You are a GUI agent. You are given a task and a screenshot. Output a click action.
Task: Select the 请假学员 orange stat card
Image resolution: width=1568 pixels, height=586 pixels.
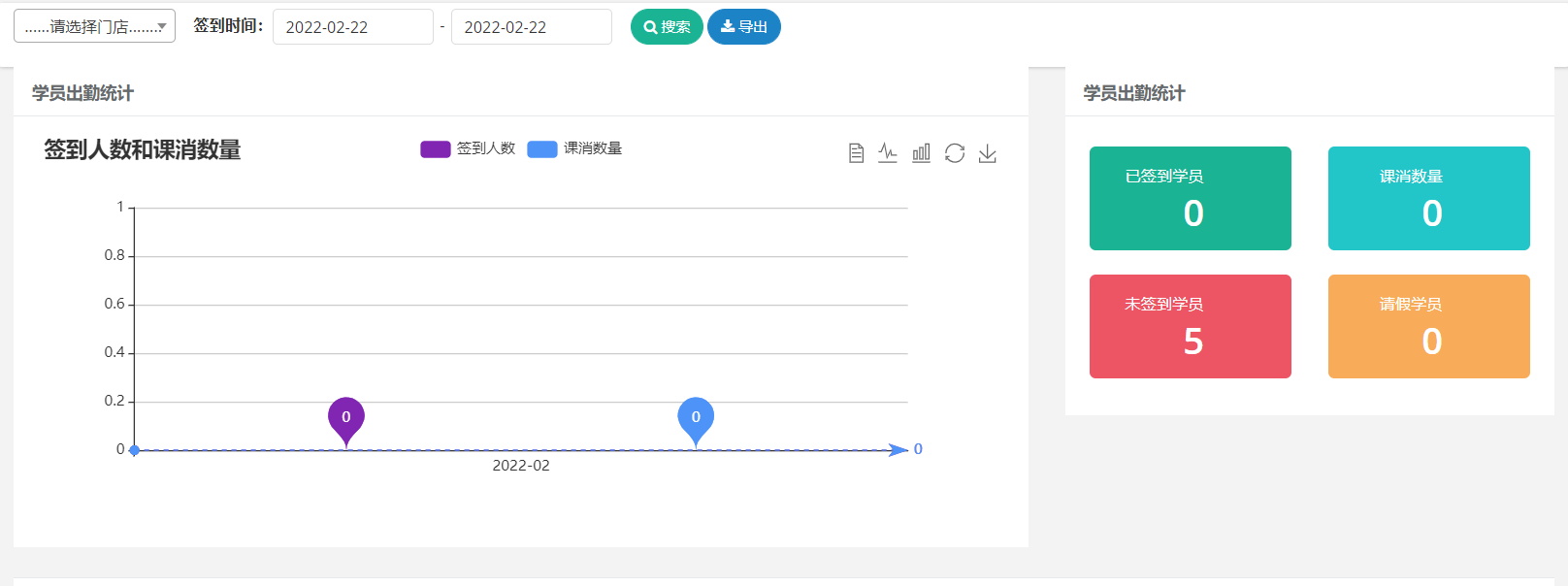coord(1428,326)
